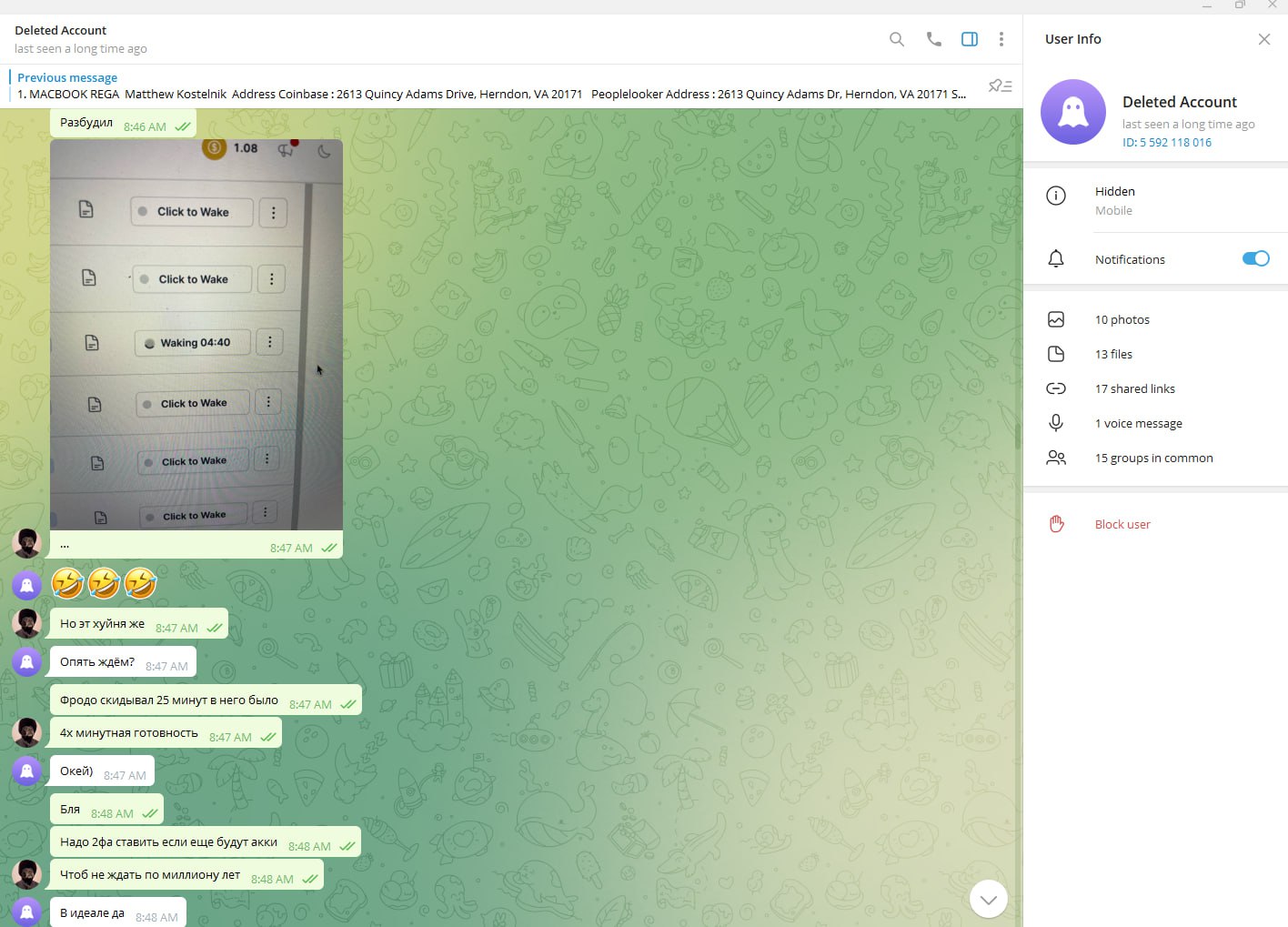Click the sender avatar beside '4х минутная готовность'

(x=27, y=732)
